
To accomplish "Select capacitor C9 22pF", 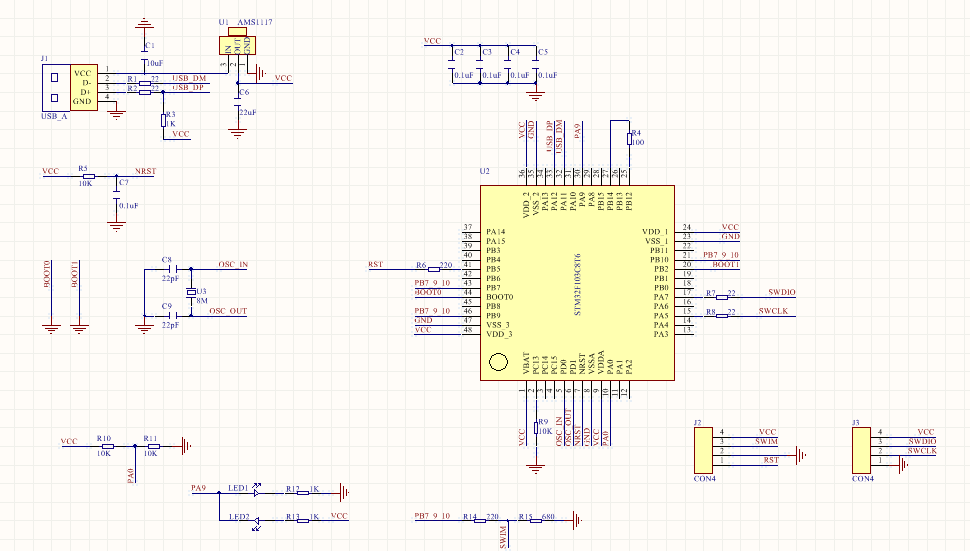I will (173, 315).
